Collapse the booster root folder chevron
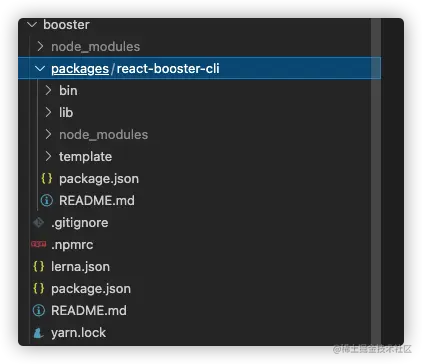The height and width of the screenshot is (364, 422). (32, 24)
